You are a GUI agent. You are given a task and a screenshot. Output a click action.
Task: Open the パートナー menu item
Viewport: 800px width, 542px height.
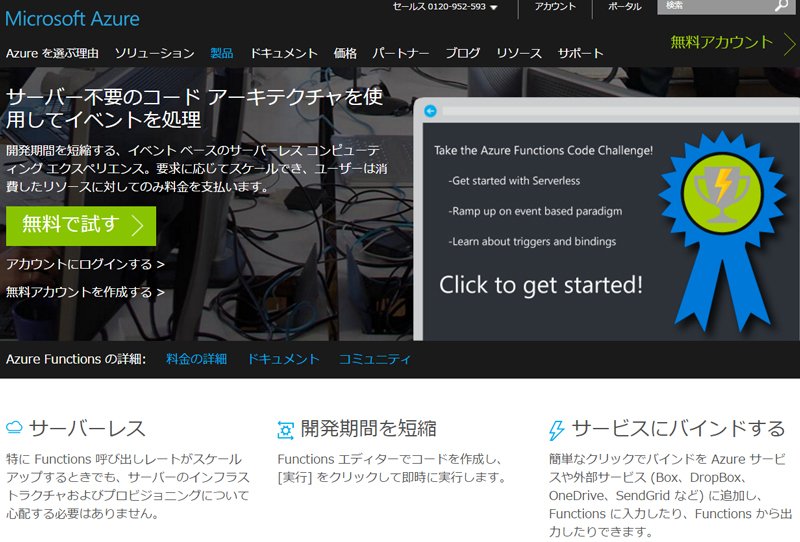[401, 53]
